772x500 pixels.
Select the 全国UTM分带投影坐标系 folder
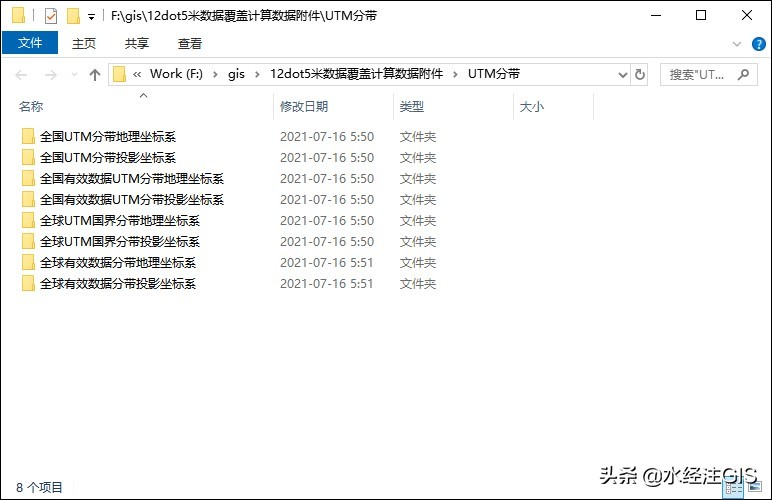(x=108, y=157)
